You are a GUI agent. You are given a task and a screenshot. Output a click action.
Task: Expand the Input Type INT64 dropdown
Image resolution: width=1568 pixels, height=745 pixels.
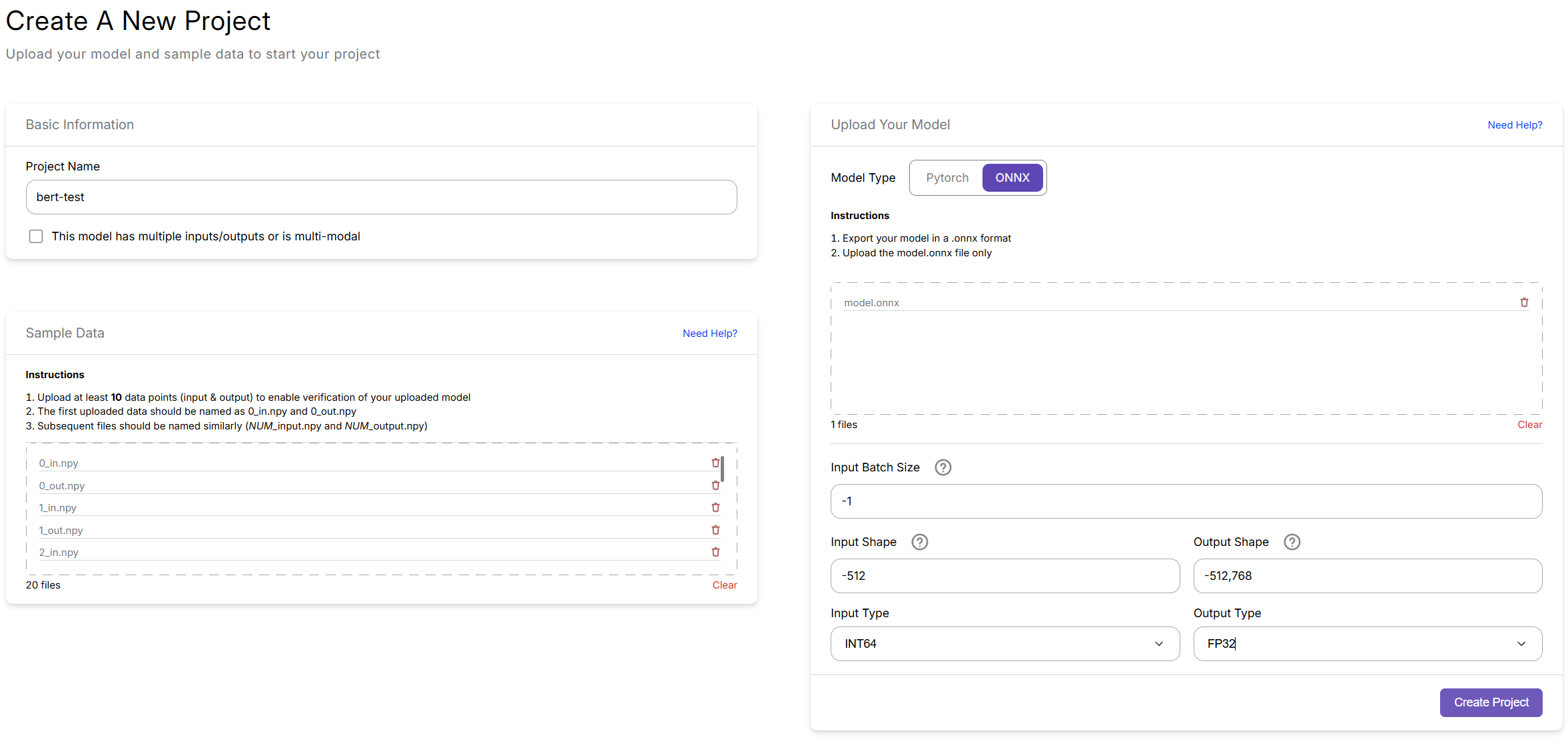1004,644
